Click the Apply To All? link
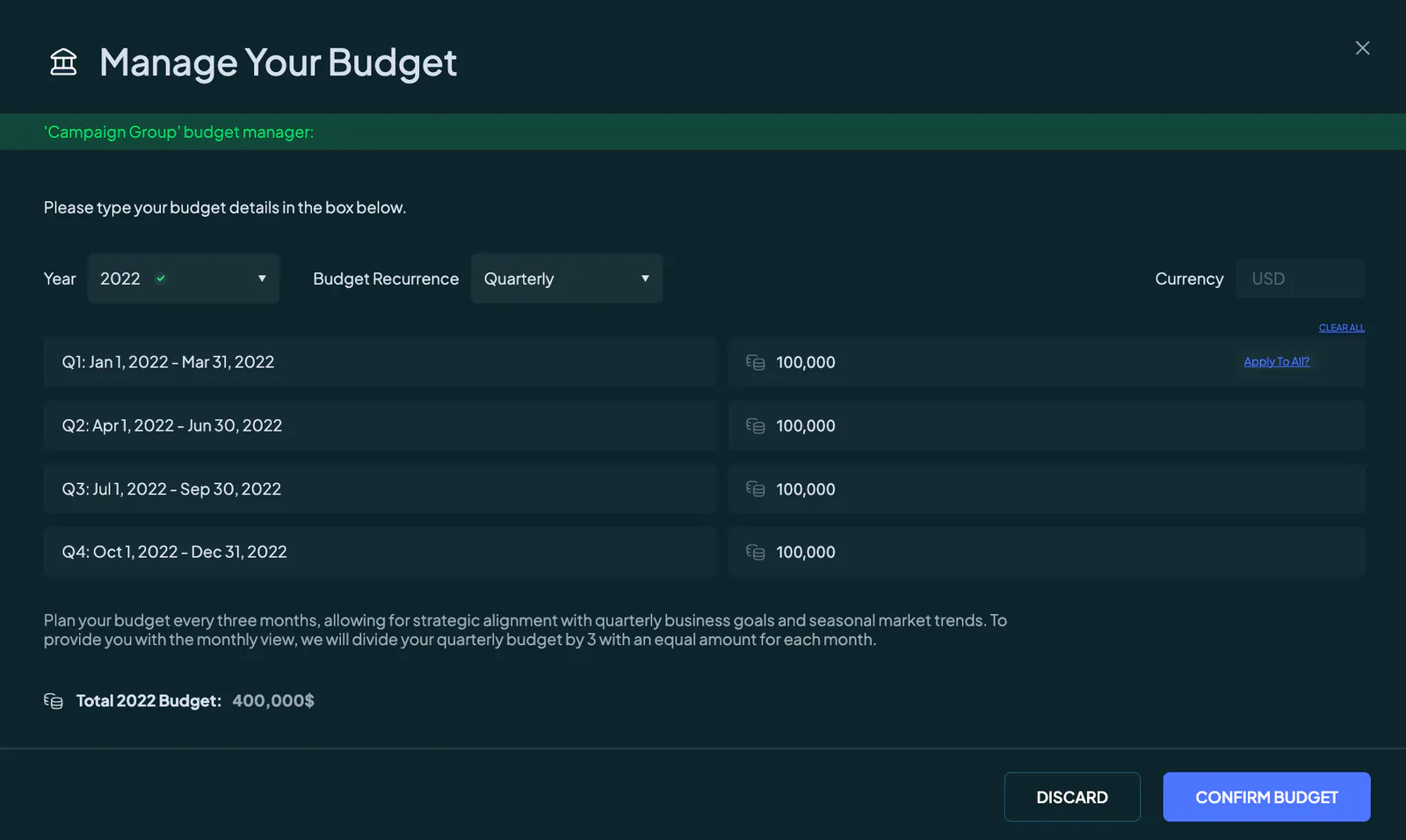 [1276, 361]
